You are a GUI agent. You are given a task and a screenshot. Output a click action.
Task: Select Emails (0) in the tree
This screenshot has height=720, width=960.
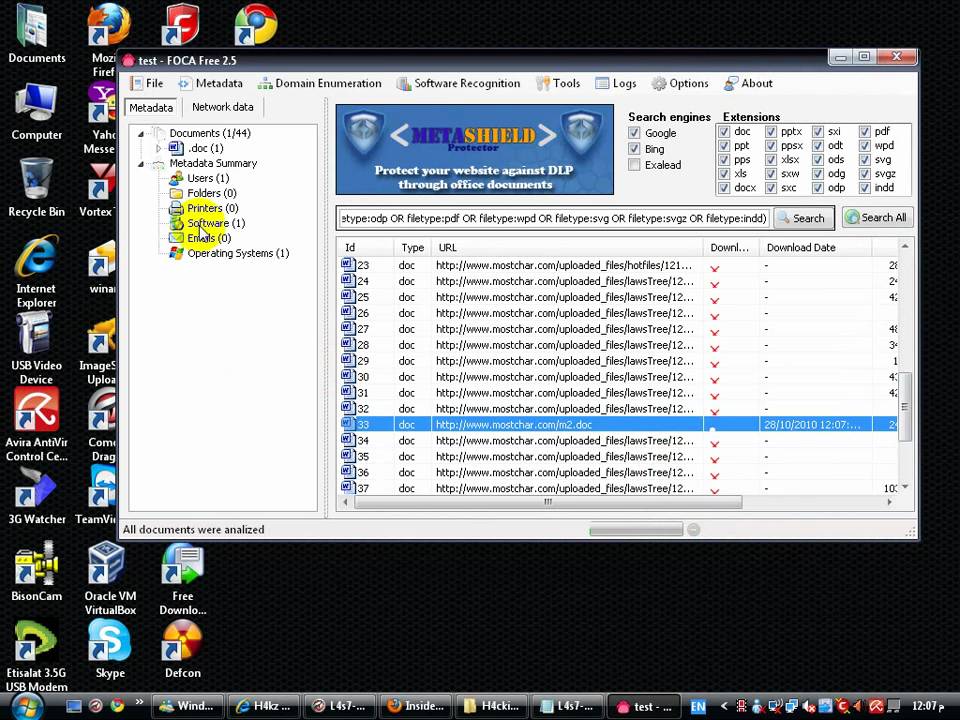[209, 238]
